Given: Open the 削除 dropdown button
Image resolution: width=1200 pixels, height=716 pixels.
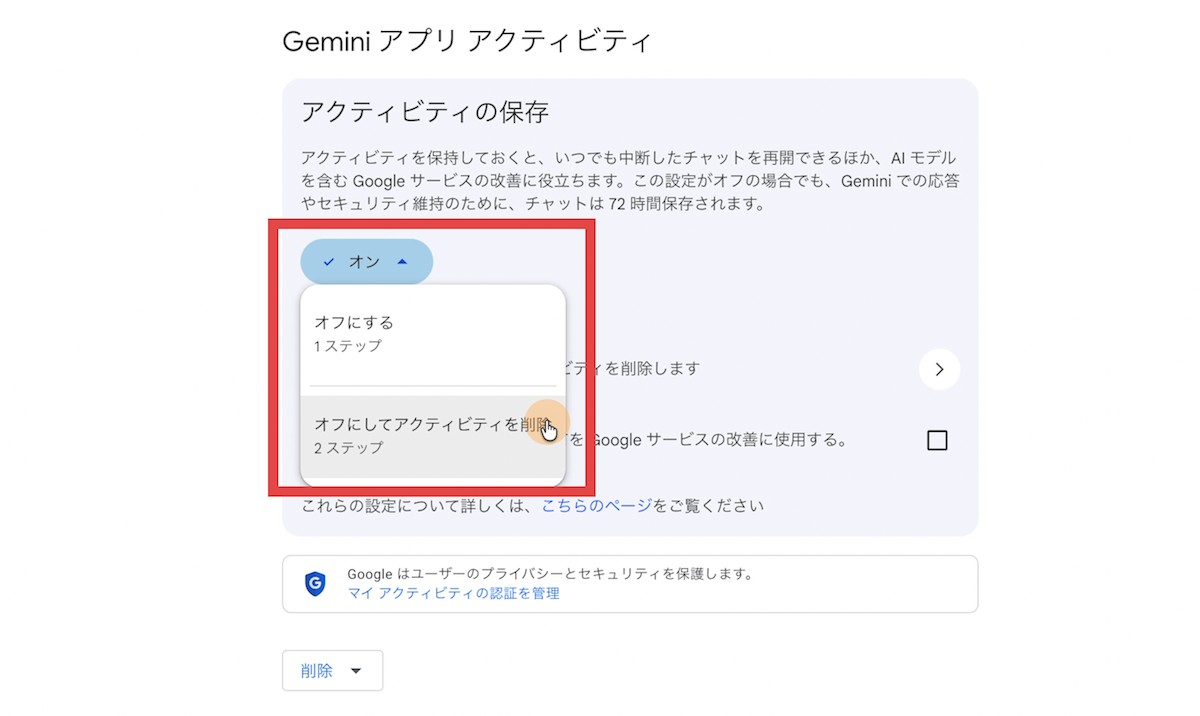Looking at the screenshot, I should [332, 671].
